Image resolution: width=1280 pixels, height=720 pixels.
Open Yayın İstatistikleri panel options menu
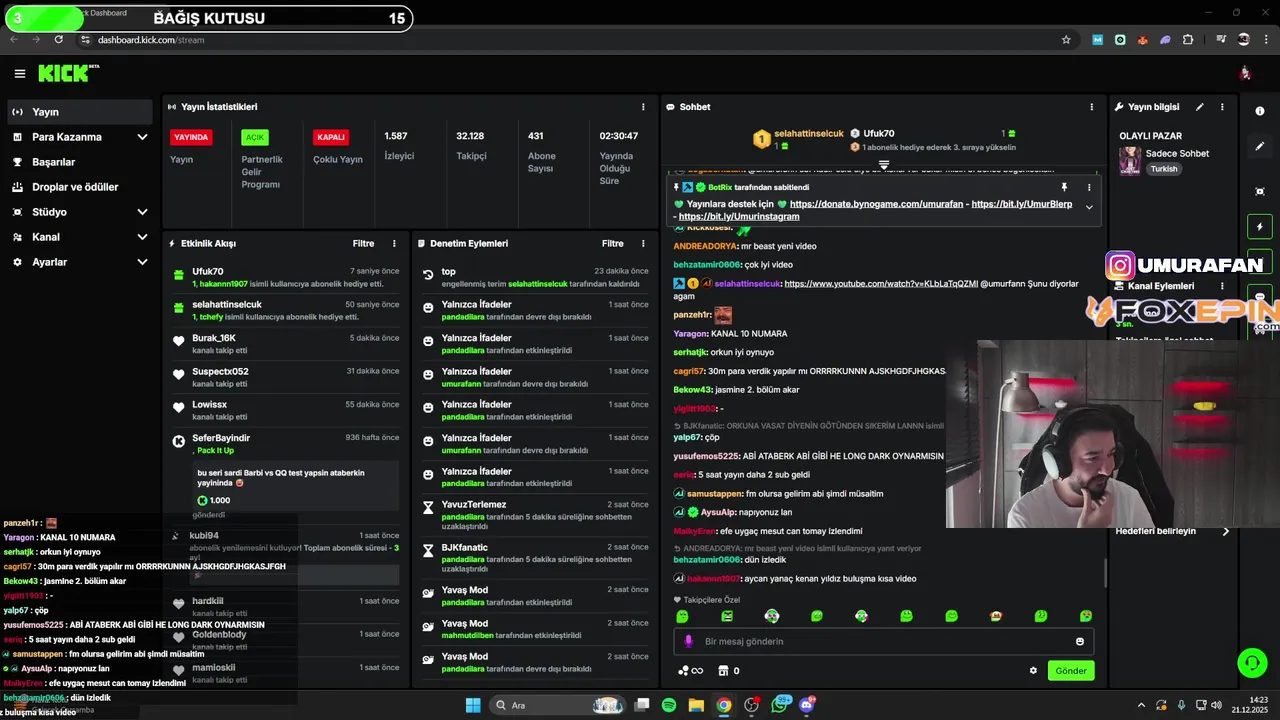[643, 107]
